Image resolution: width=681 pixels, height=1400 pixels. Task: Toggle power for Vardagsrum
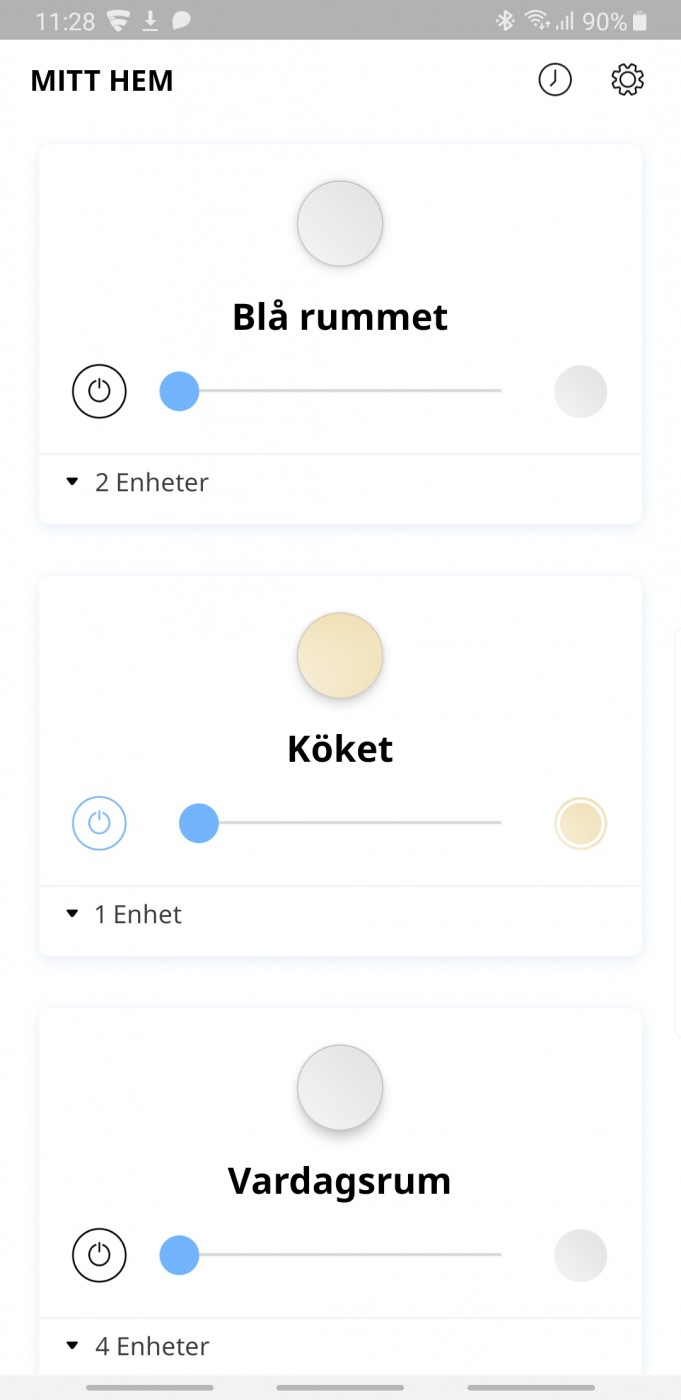pyautogui.click(x=99, y=1255)
